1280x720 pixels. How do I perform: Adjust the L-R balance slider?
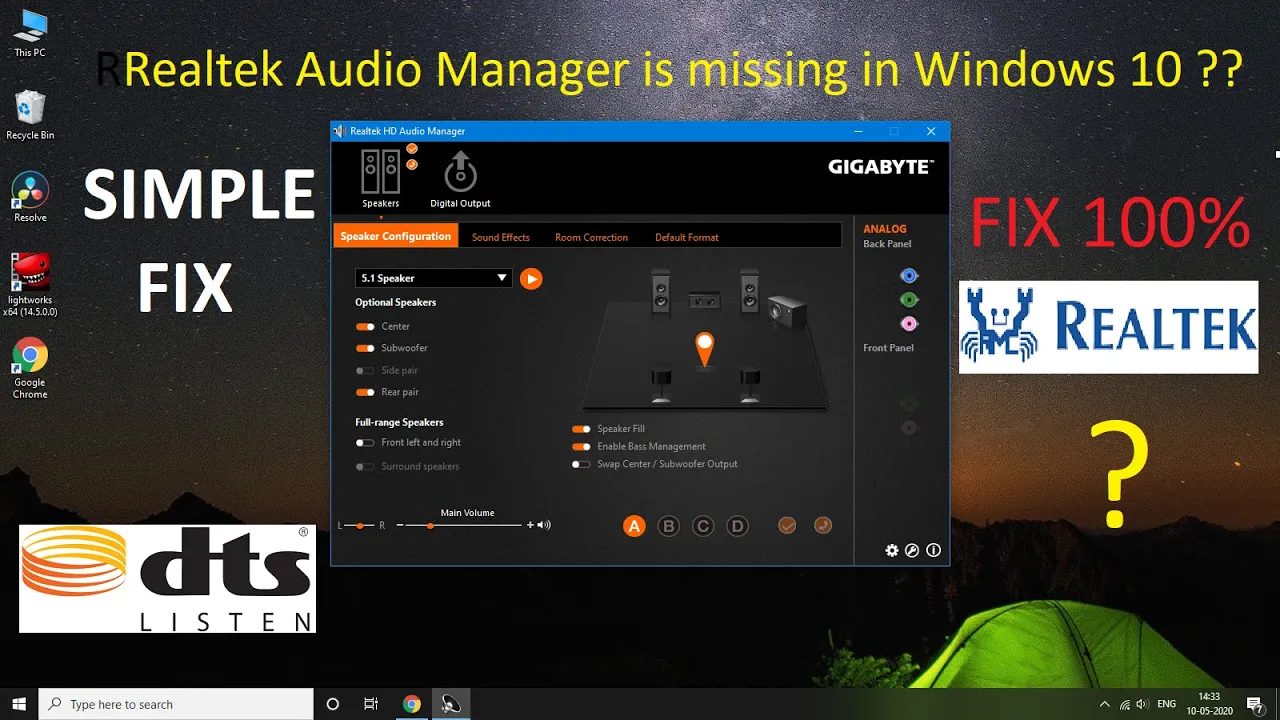click(359, 525)
